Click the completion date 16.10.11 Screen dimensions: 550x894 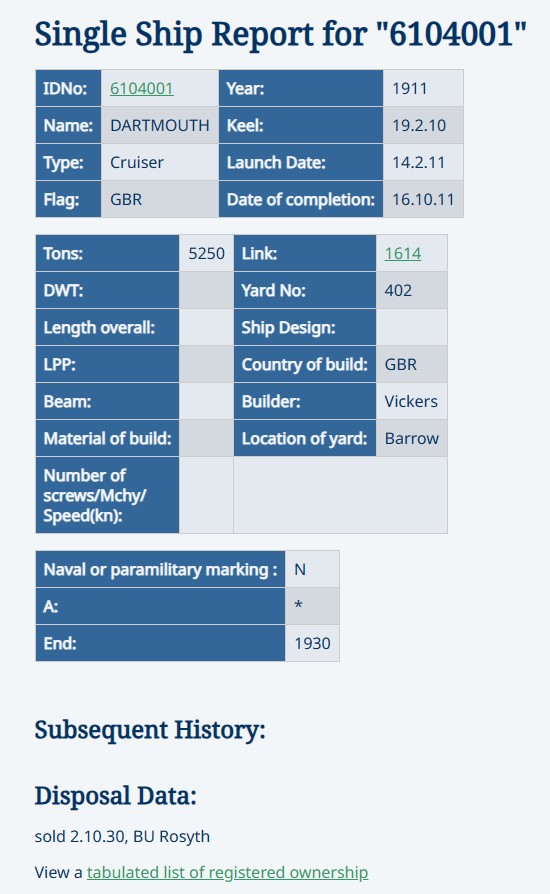[423, 200]
